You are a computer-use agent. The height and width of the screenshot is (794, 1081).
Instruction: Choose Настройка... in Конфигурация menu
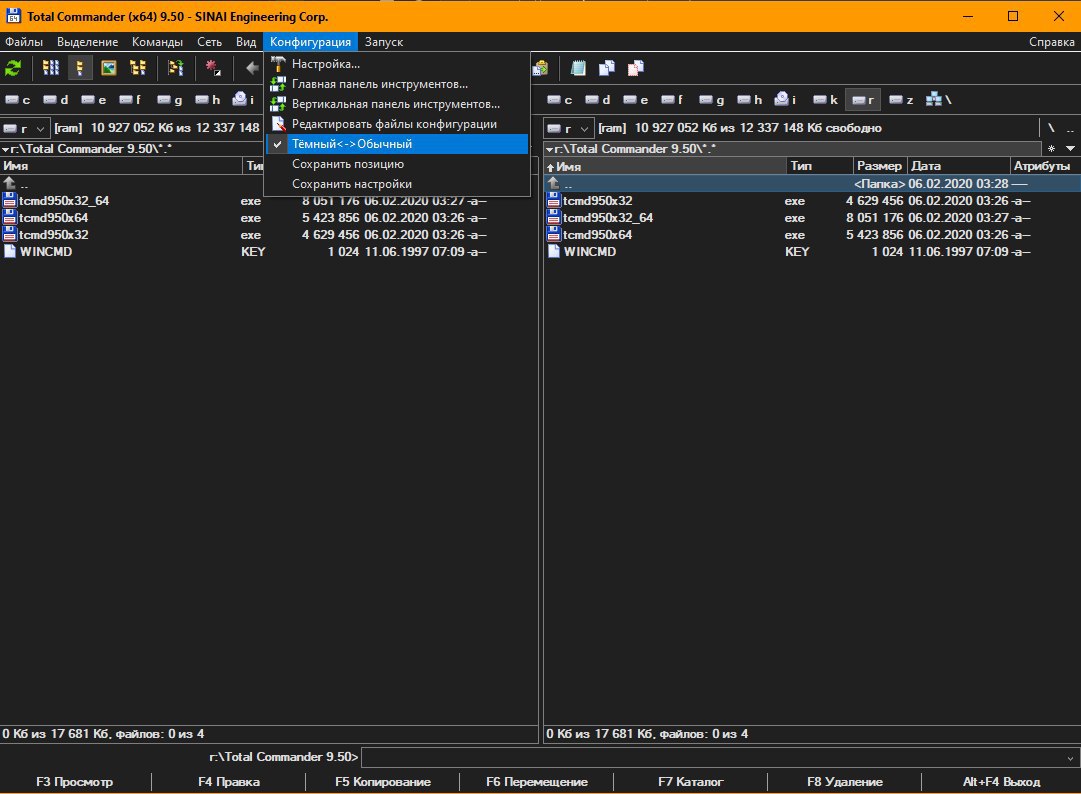click(397, 64)
